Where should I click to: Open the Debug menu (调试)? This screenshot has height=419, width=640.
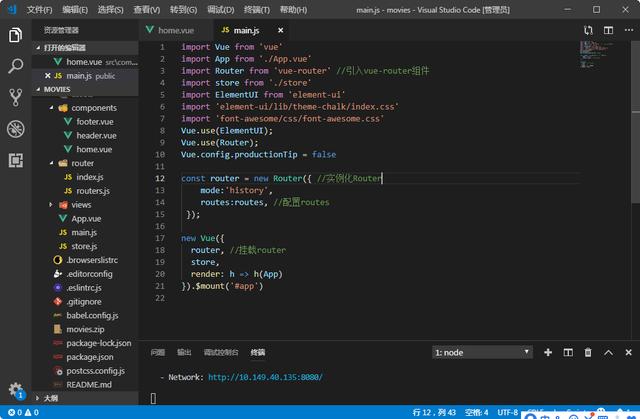[220, 9]
